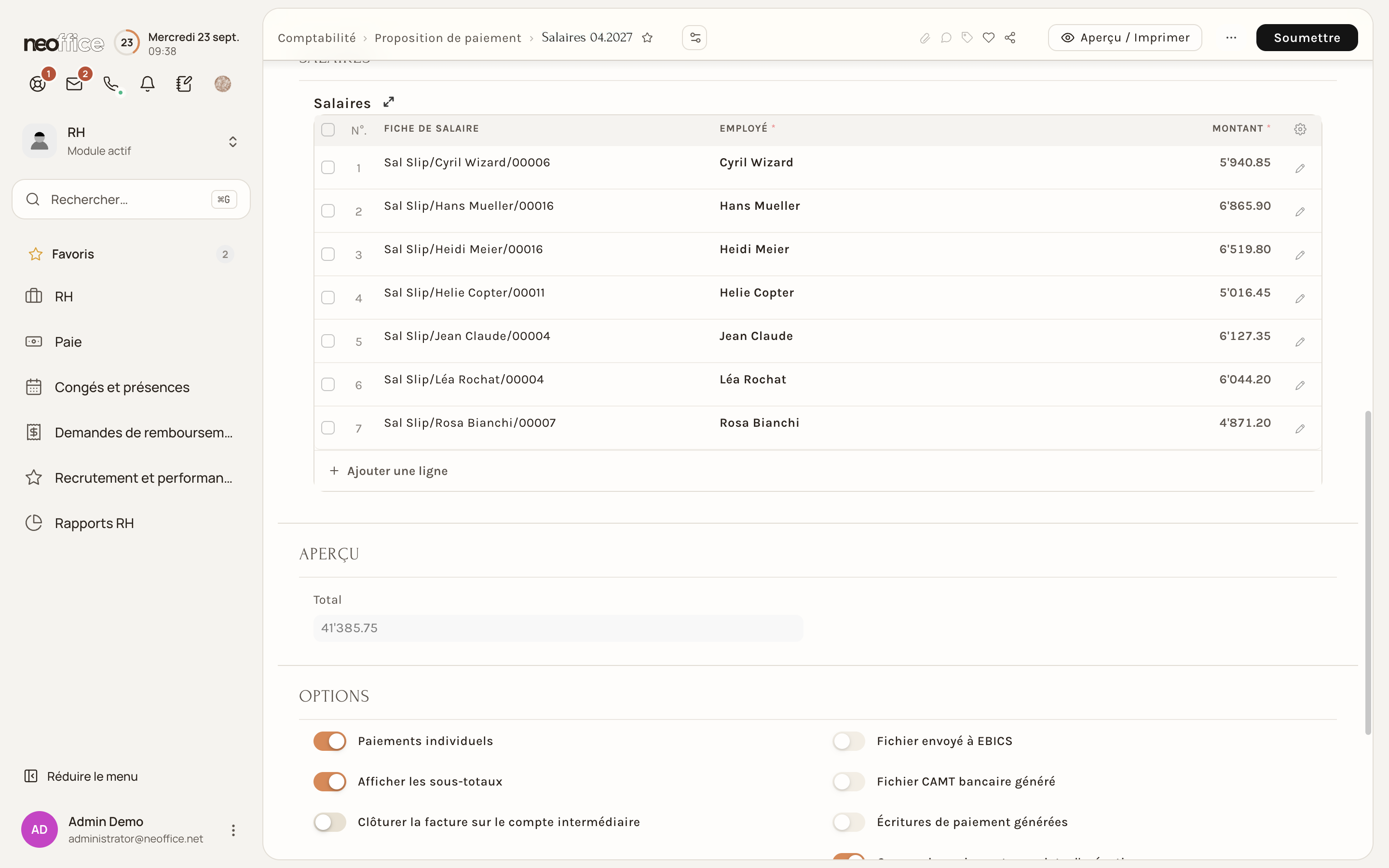Open the RH module switcher dropdown
Viewport: 1389px width, 868px height.
click(x=232, y=141)
